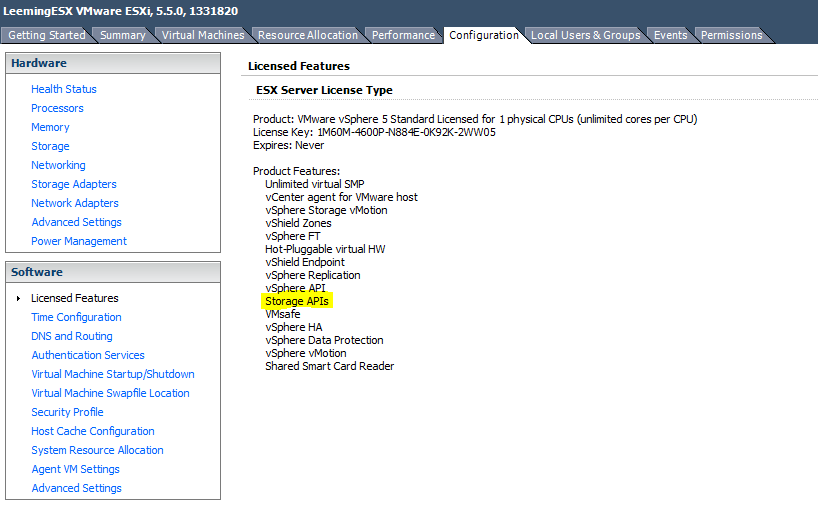Click the 'VMsafe' feature text
The width and height of the screenshot is (818, 514).
283,314
